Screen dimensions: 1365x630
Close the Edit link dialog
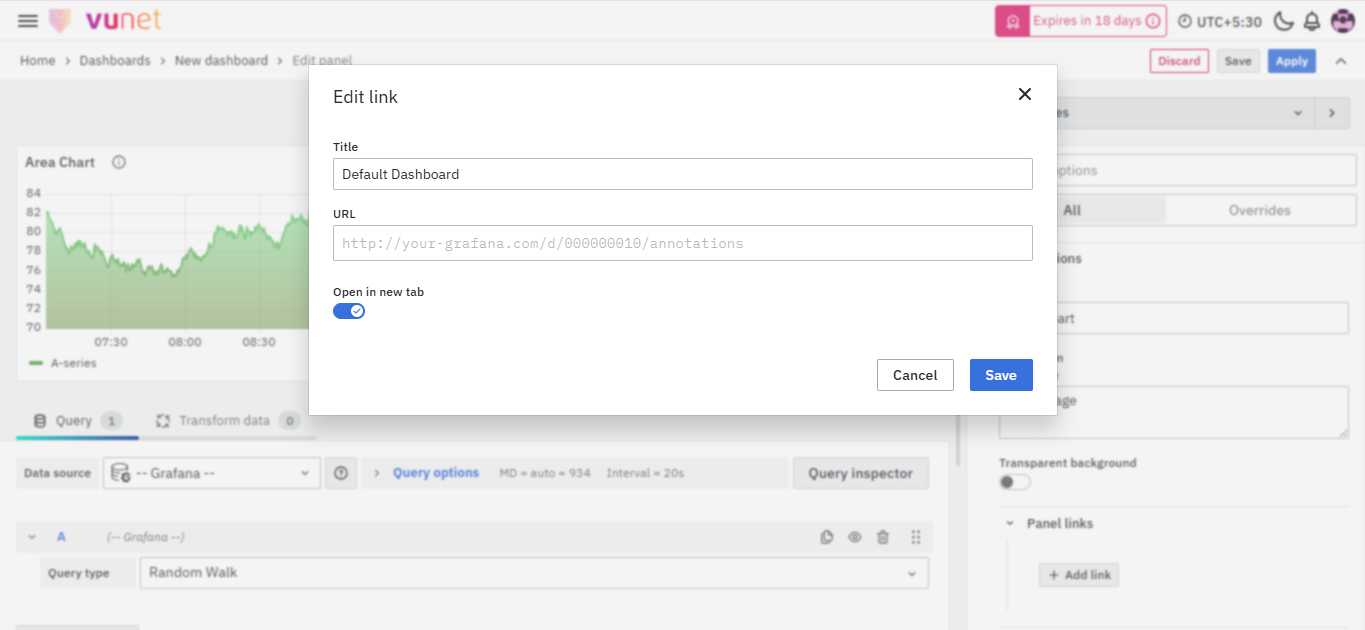pos(1024,94)
